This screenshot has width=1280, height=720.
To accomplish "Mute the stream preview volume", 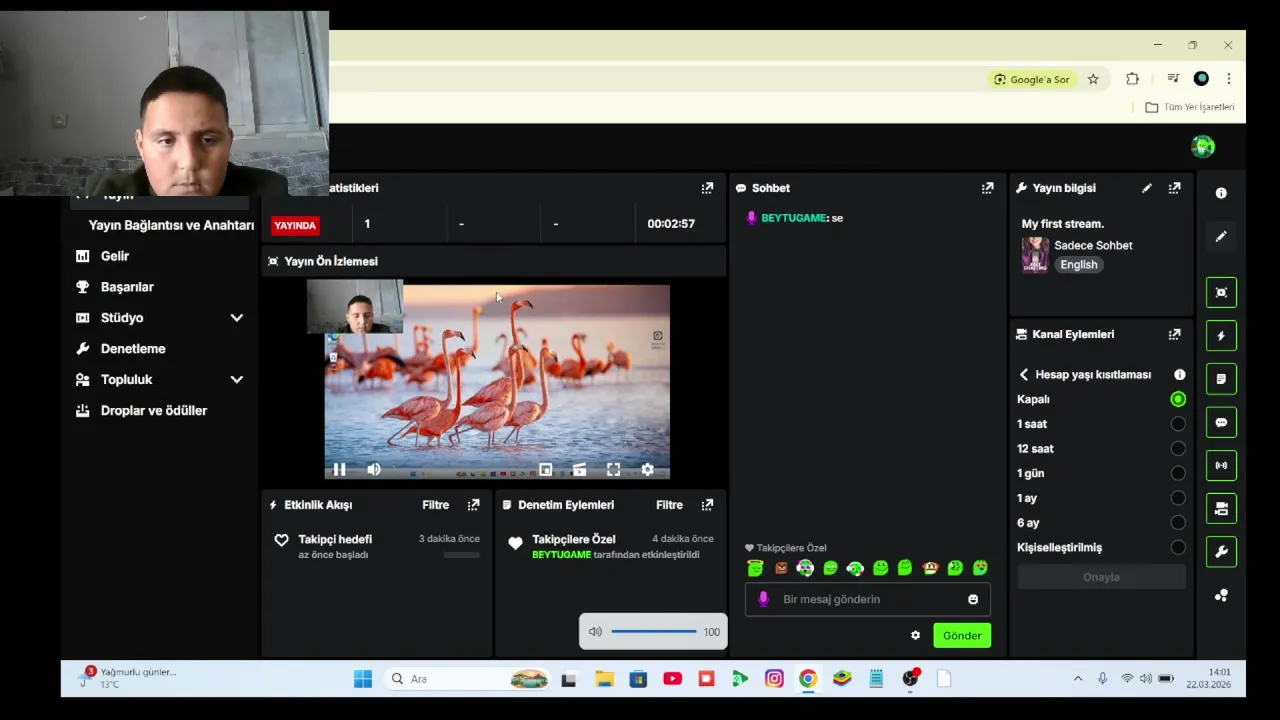I will click(373, 469).
